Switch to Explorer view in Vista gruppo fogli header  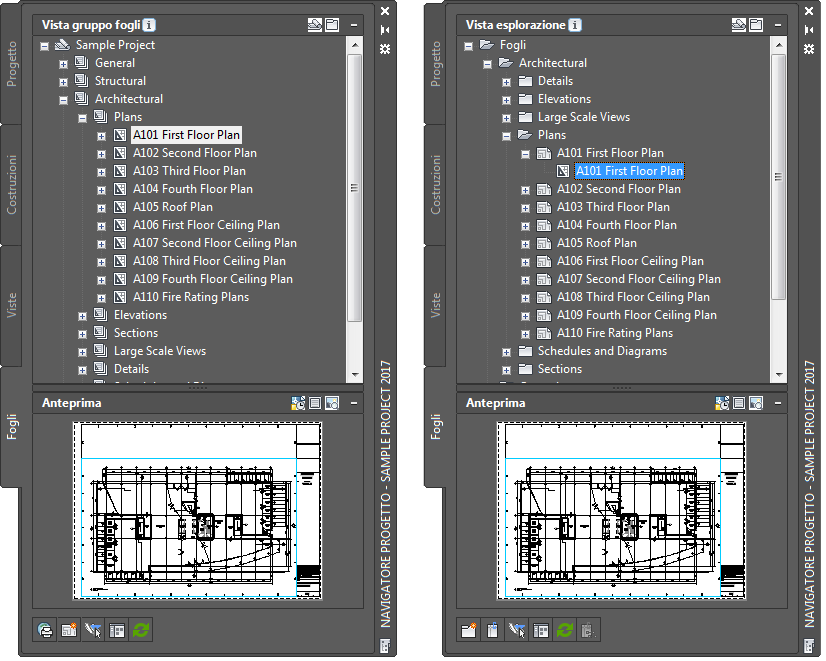(332, 25)
